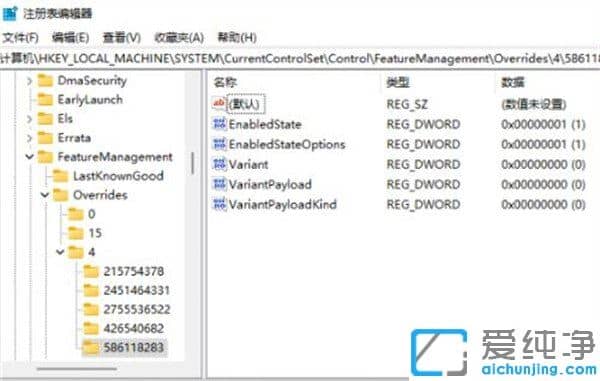Click the 215754378 folder icon
This screenshot has height=381, width=600.
91,271
